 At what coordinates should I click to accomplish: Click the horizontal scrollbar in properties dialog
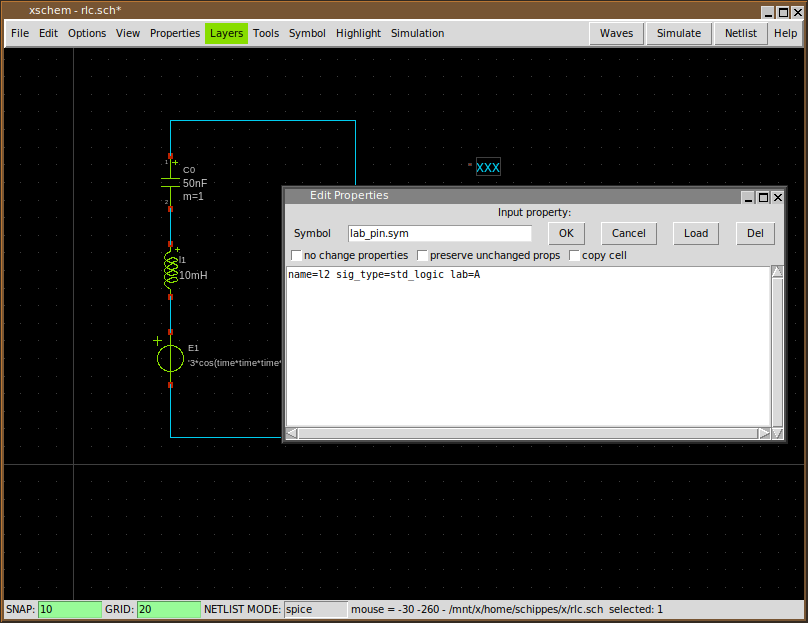(x=528, y=433)
